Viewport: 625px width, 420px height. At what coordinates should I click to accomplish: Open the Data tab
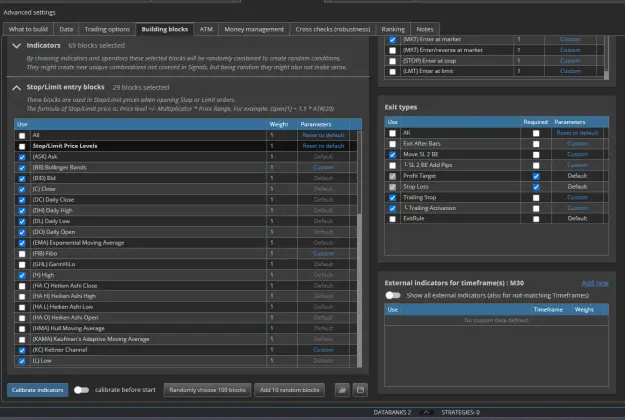click(66, 29)
